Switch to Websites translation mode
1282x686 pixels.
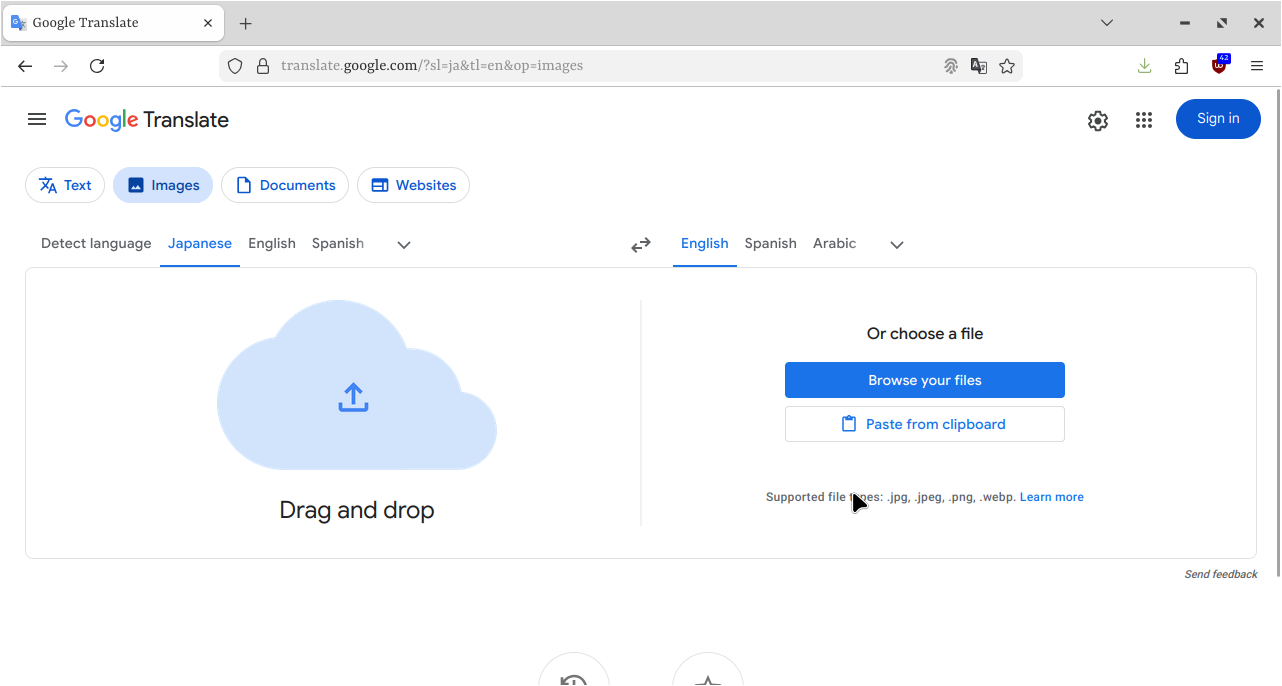[x=413, y=185]
